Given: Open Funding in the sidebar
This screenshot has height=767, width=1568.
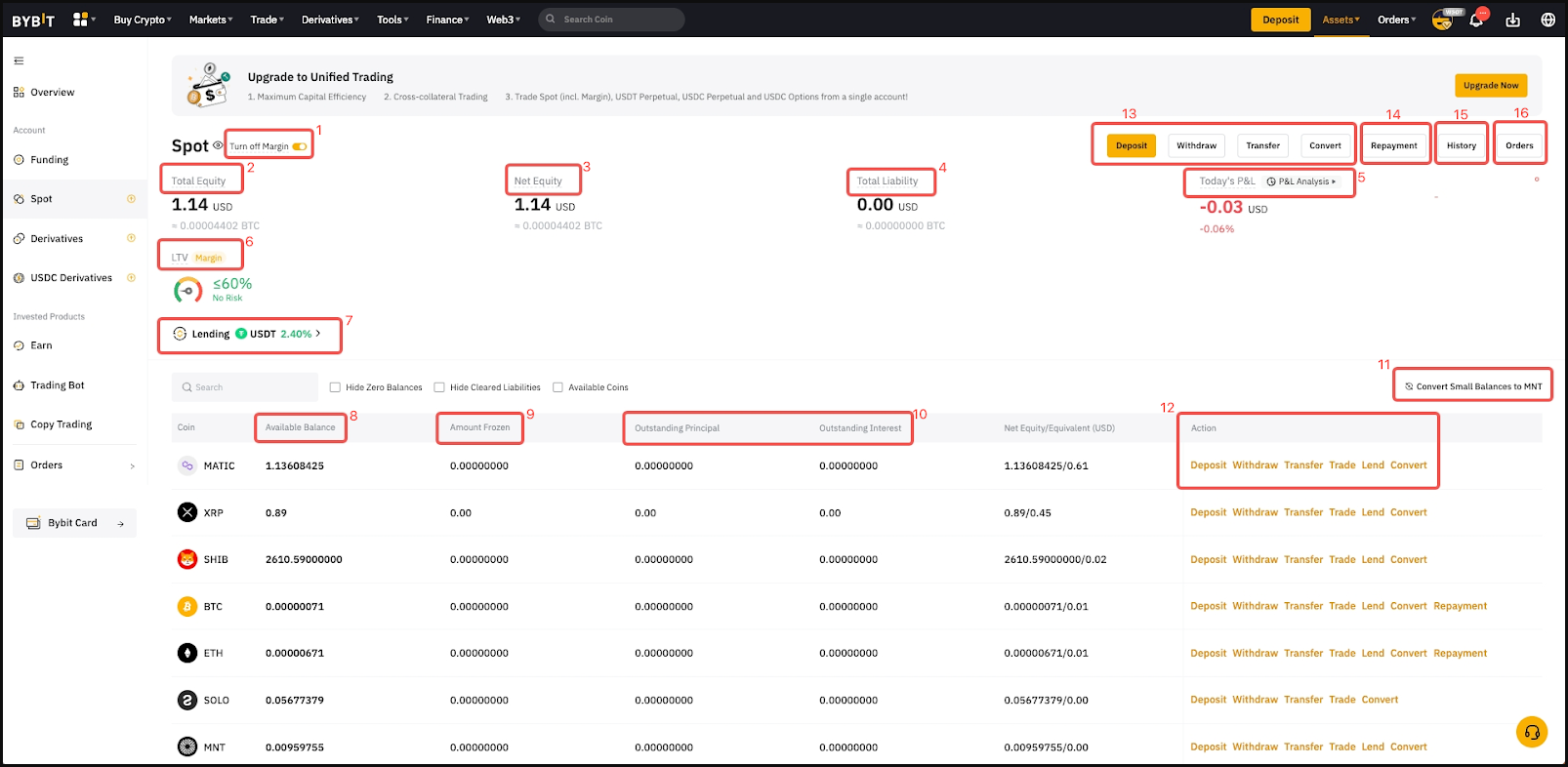Looking at the screenshot, I should (49, 160).
